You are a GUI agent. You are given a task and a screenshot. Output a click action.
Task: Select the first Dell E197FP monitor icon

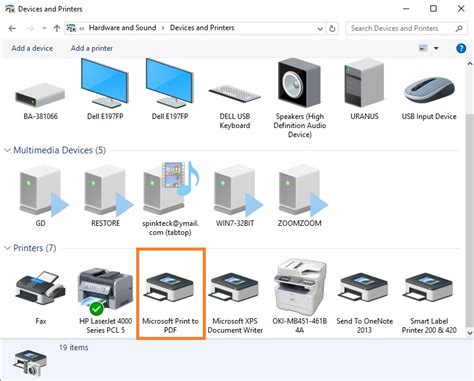(105, 83)
